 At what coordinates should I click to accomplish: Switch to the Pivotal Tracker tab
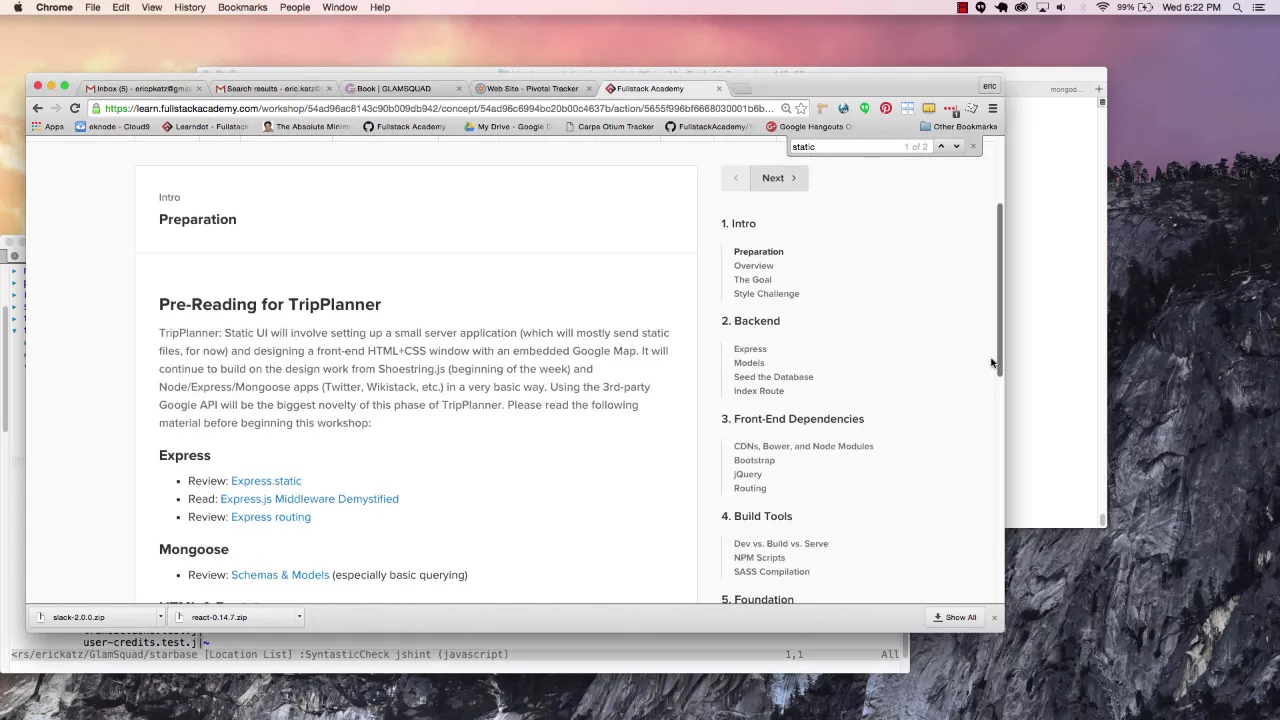point(532,89)
